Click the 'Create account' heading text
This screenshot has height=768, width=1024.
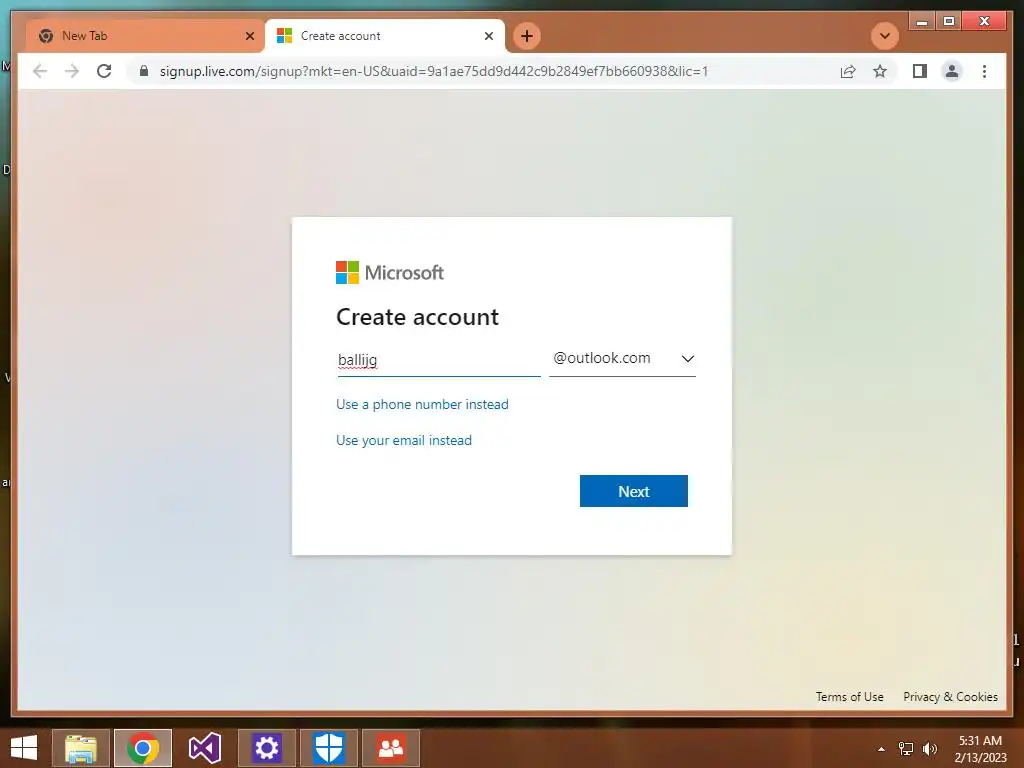pos(417,317)
